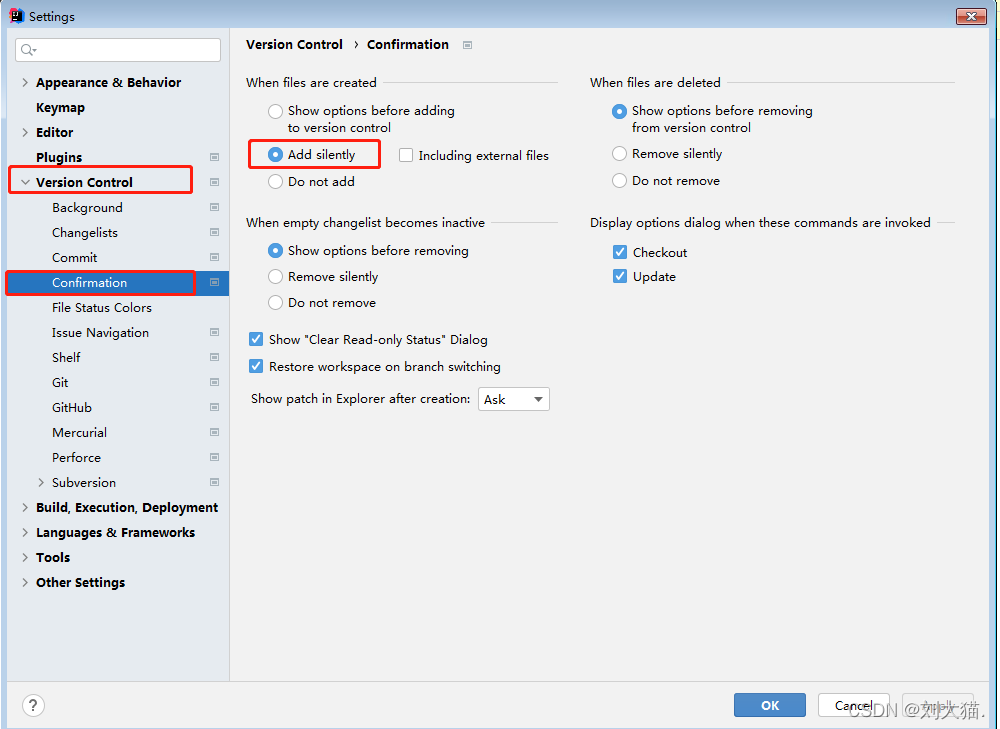Select Do not remove under files deleted
The height and width of the screenshot is (729, 1000).
[x=619, y=180]
